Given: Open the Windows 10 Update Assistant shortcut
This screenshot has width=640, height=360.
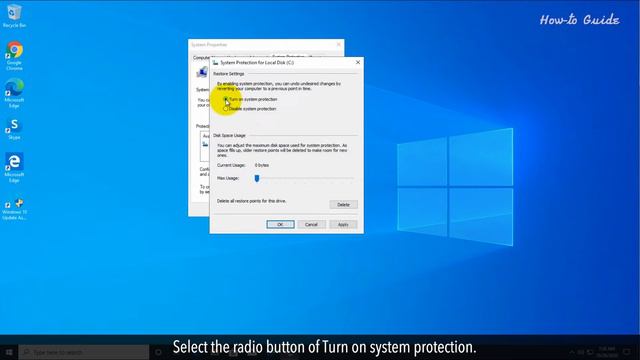Looking at the screenshot, I should pos(14,209).
